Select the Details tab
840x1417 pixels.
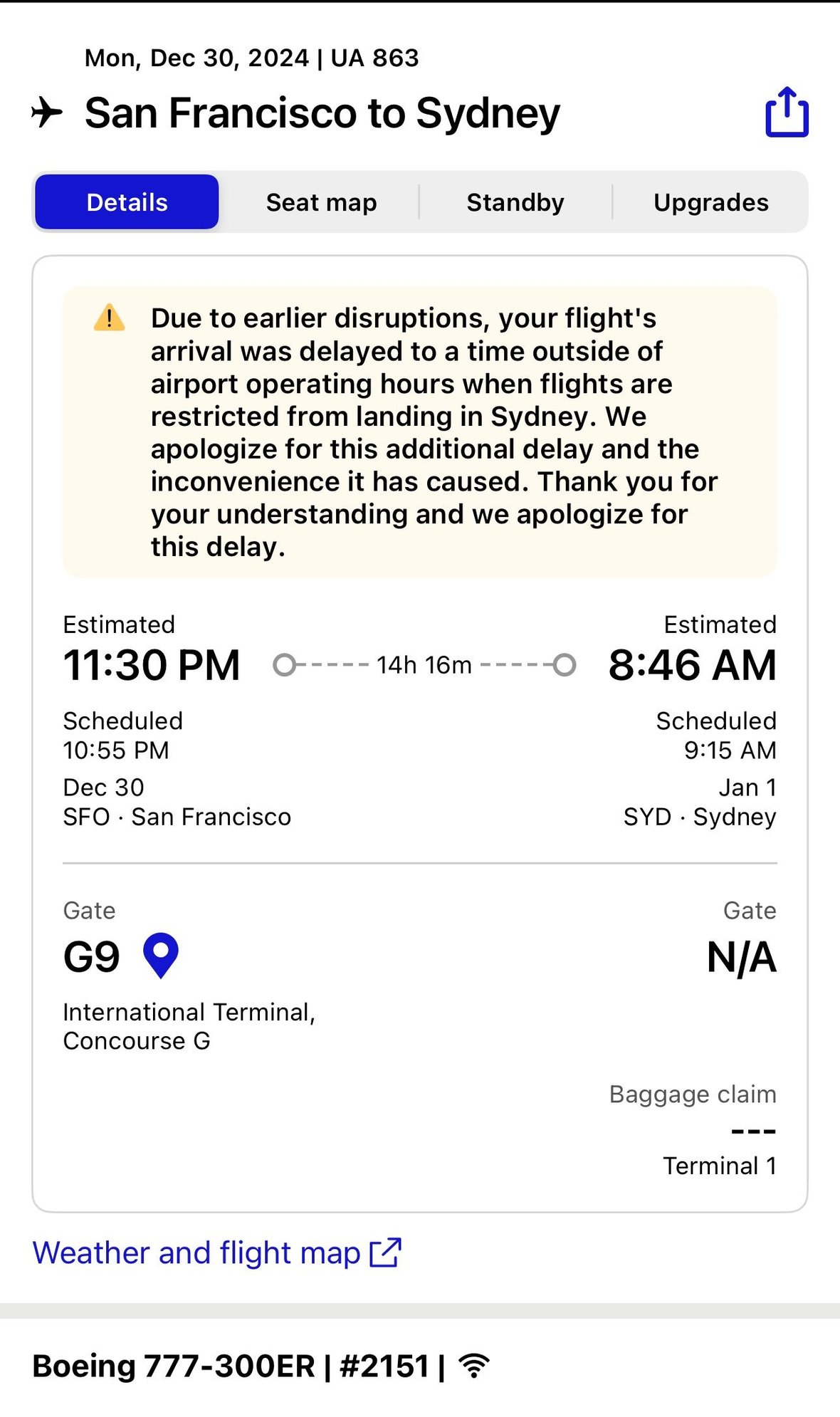pyautogui.click(x=127, y=202)
